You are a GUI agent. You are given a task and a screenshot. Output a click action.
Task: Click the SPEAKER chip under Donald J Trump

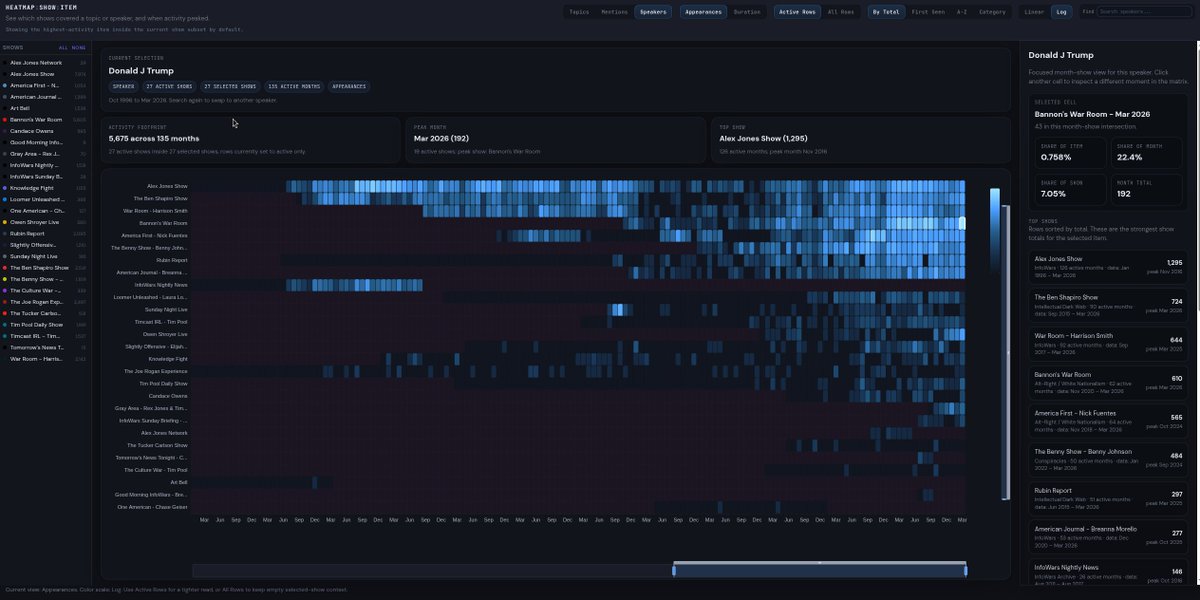click(124, 87)
